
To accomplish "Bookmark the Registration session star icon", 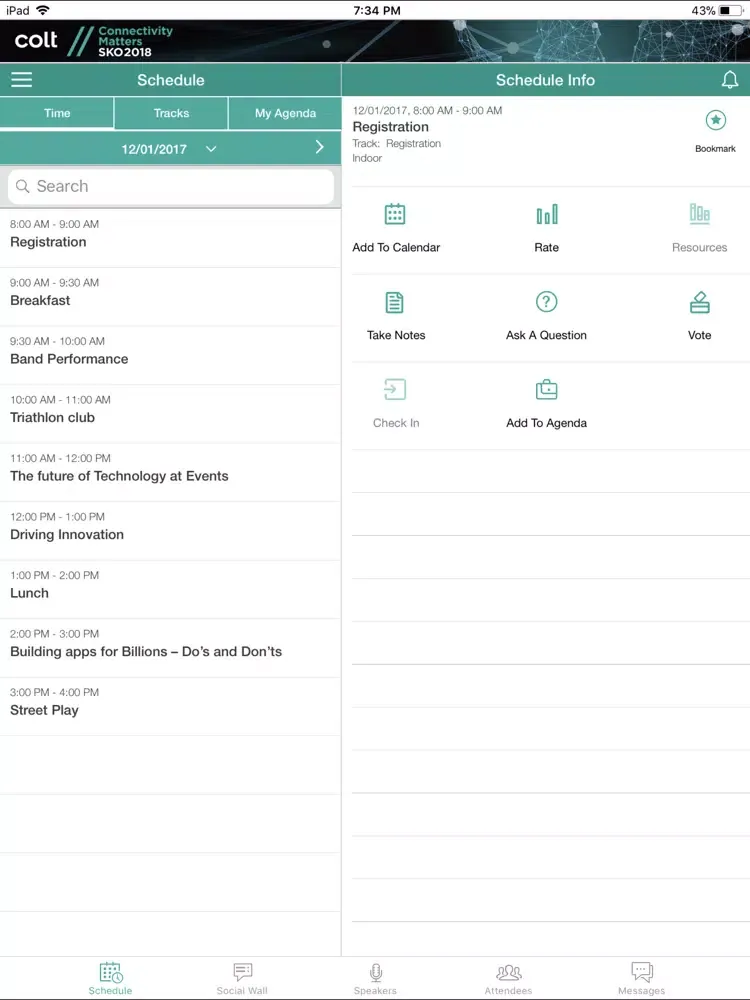I will point(716,120).
